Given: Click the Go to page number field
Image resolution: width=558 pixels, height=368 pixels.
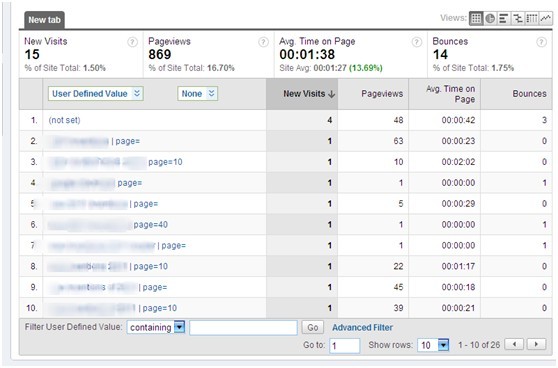Looking at the screenshot, I should pyautogui.click(x=345, y=346).
